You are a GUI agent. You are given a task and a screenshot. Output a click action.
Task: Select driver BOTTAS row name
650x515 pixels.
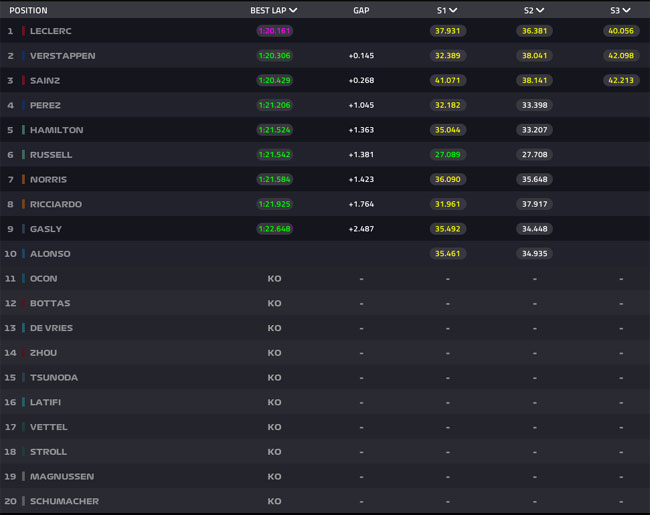coord(50,303)
